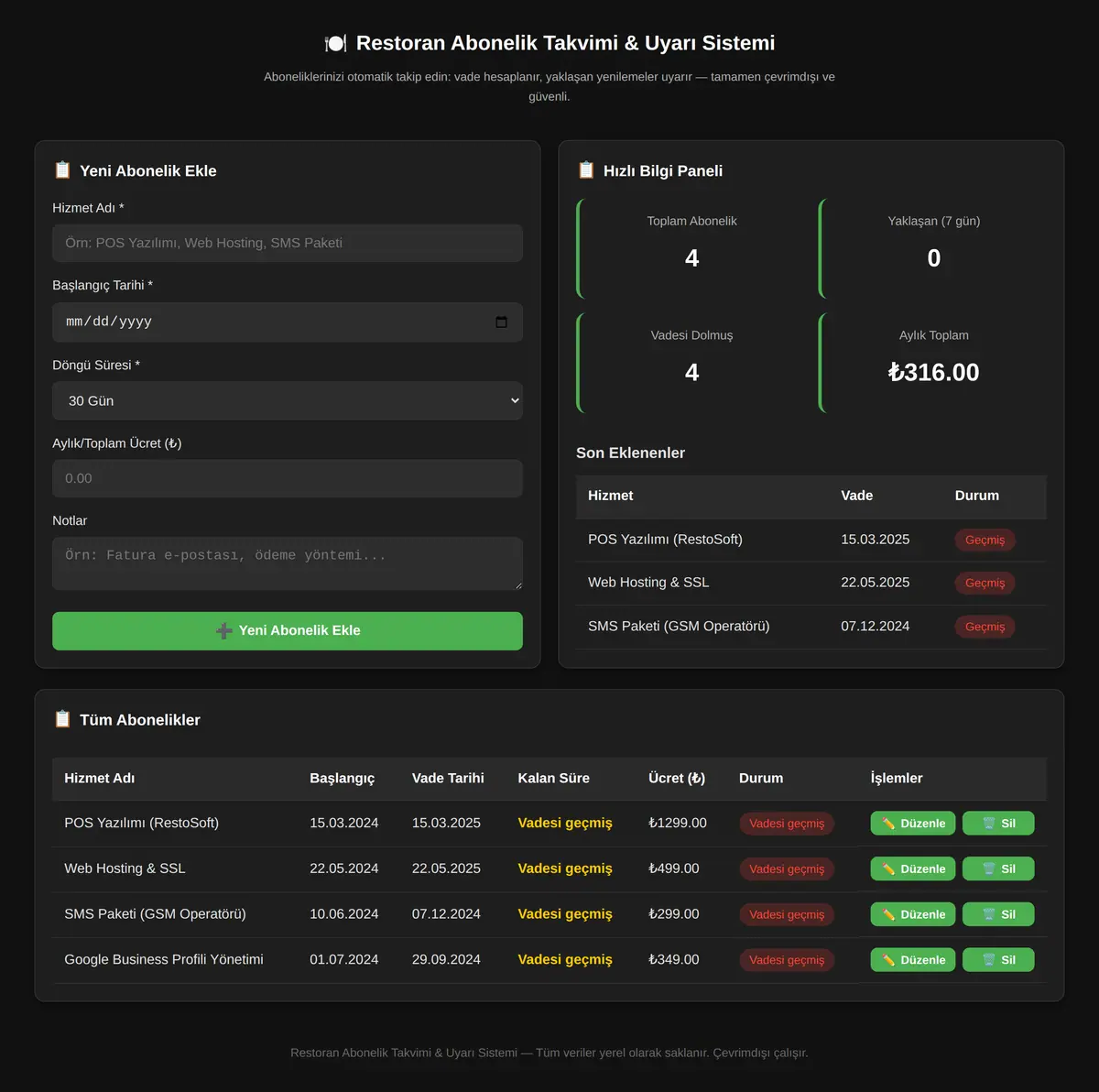Click the Son Eklenenler heading
This screenshot has width=1099, height=1092.
(x=630, y=453)
